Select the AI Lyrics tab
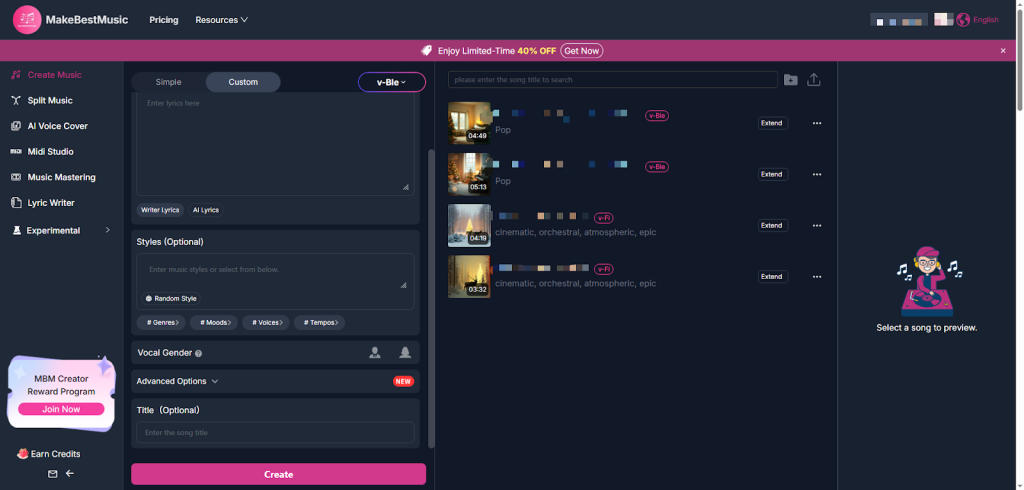 pyautogui.click(x=206, y=210)
